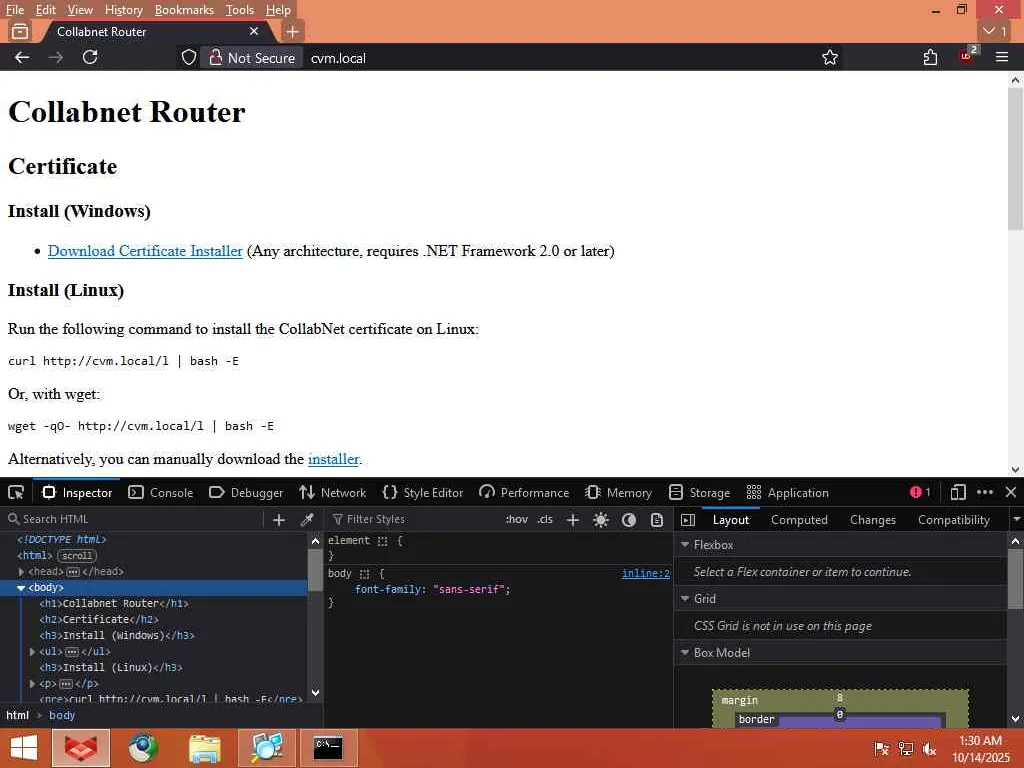Open the Memory tab
1024x768 pixels.
[618, 492]
